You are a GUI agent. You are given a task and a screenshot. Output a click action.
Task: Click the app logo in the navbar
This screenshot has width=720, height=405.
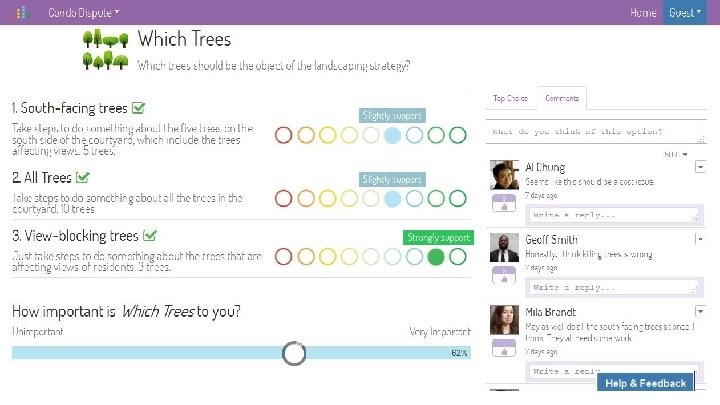tap(22, 12)
